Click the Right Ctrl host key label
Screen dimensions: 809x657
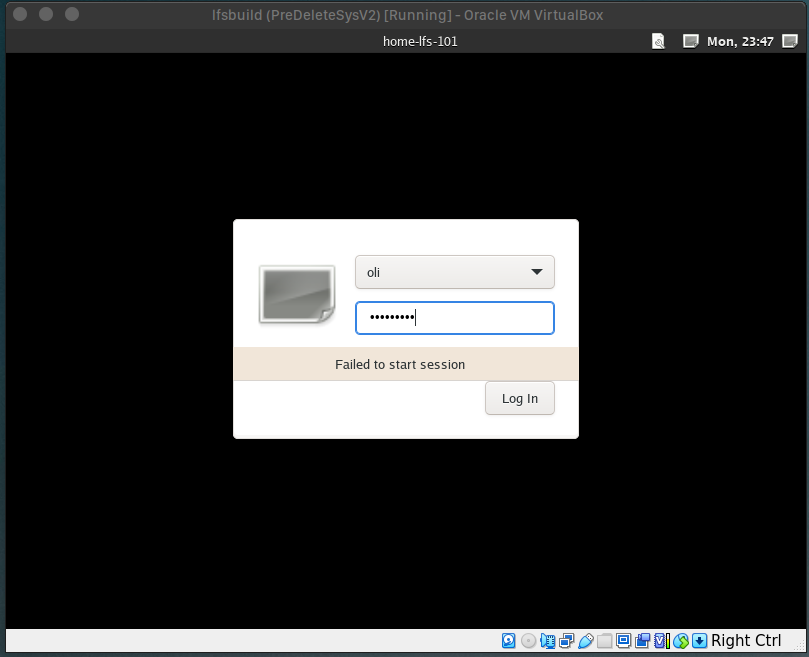point(746,641)
